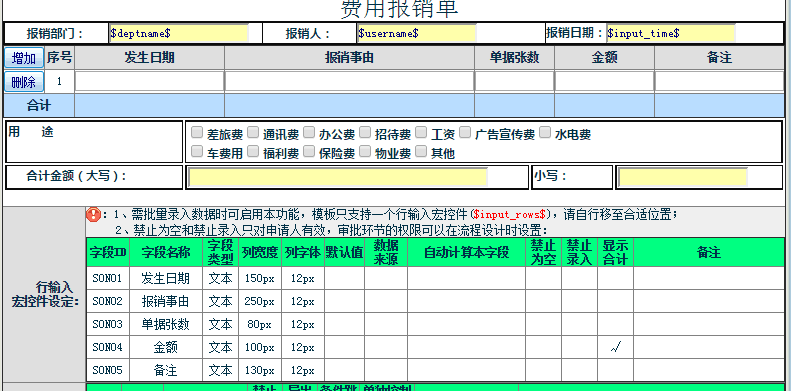Click the 报销事由 input in row 1

[349, 81]
